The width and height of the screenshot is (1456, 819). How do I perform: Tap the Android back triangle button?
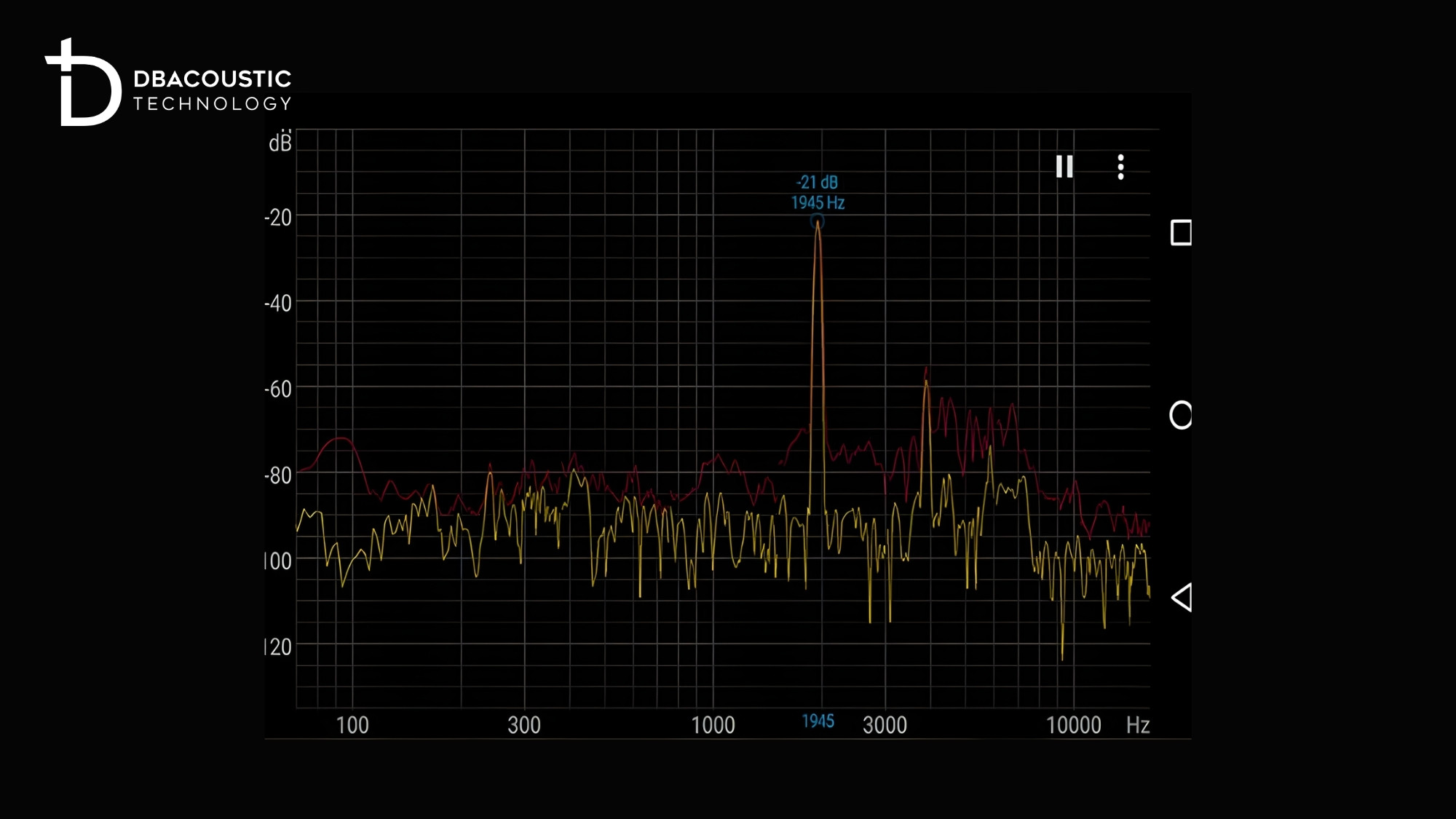pyautogui.click(x=1181, y=597)
